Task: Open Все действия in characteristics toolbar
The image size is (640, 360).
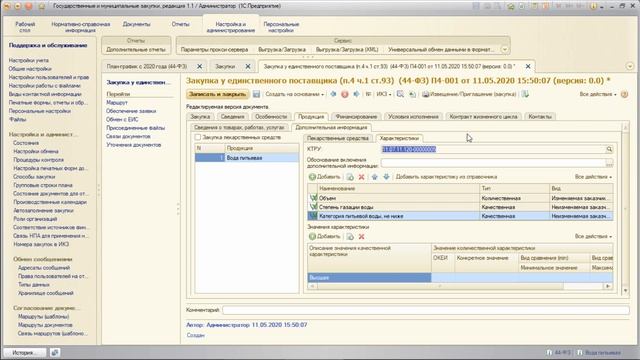Action: click(x=593, y=177)
